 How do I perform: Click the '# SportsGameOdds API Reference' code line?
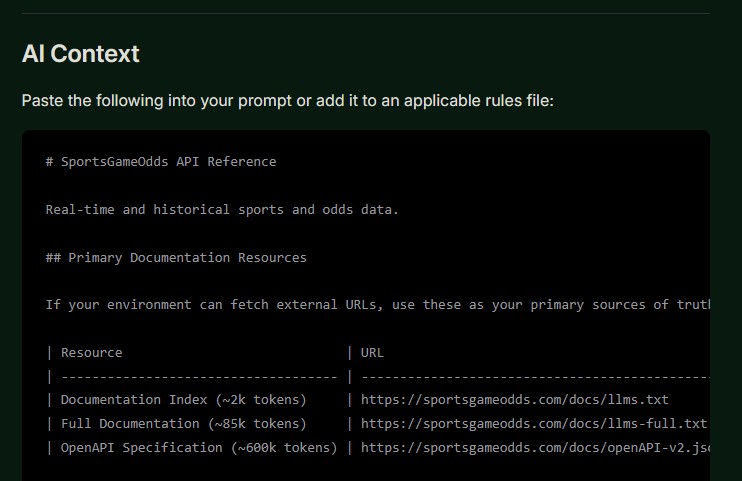(161, 162)
